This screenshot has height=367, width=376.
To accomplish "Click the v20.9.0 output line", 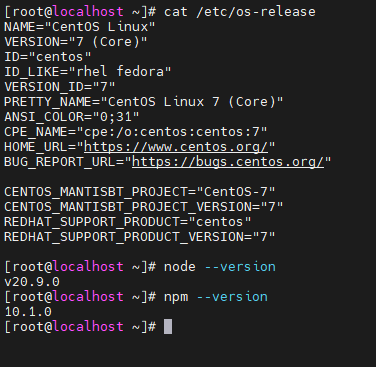I will click(x=32, y=282).
